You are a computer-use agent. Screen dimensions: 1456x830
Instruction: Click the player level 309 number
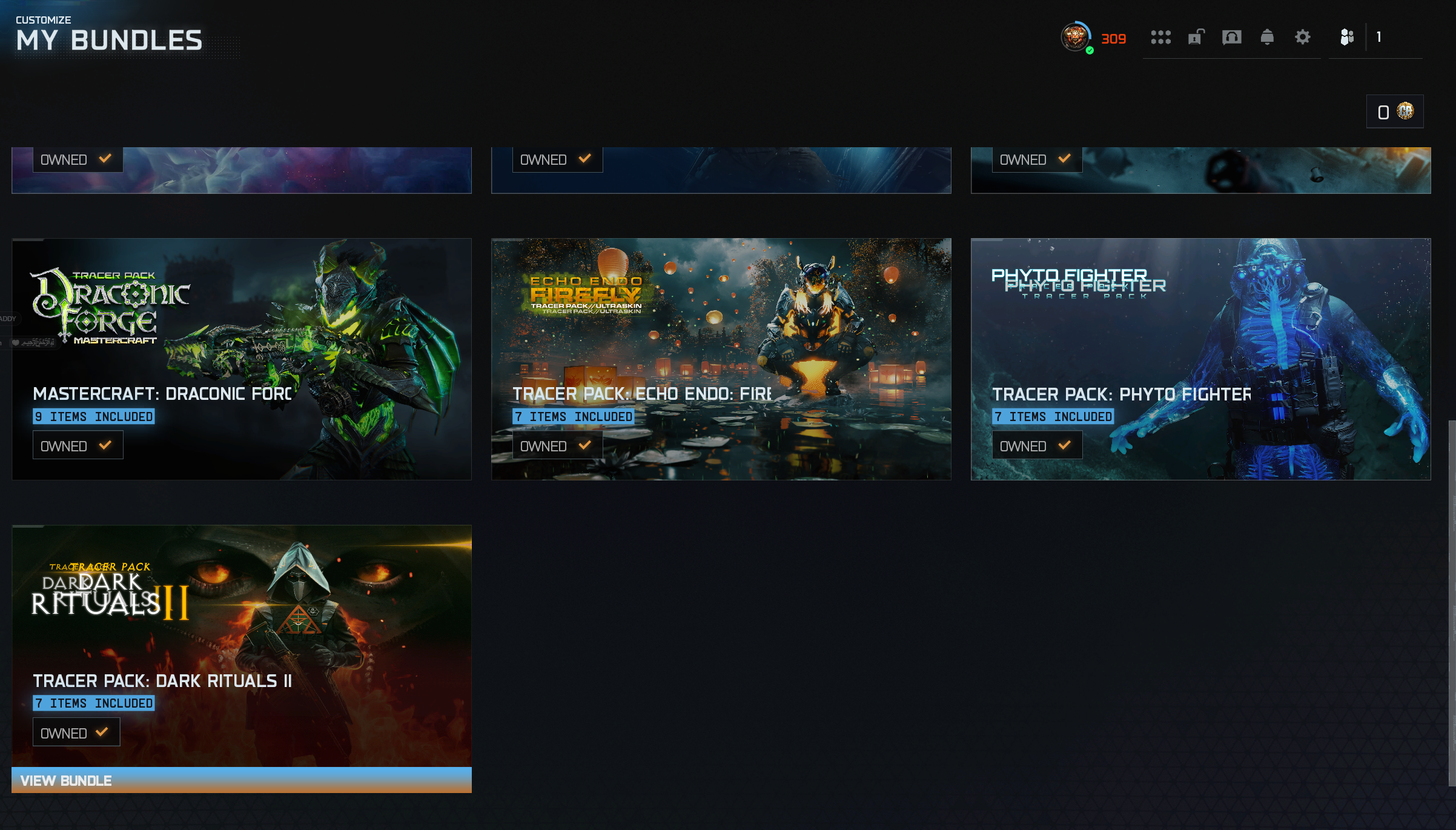[1113, 39]
